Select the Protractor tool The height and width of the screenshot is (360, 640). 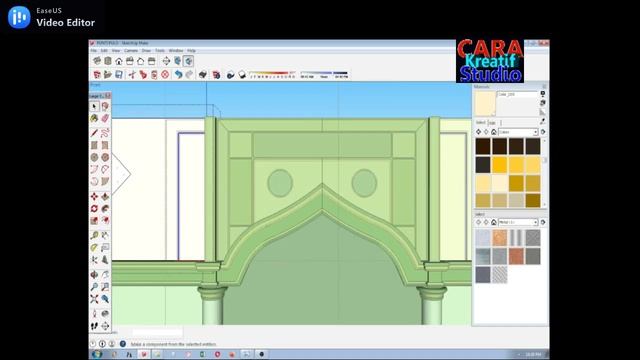coord(94,248)
